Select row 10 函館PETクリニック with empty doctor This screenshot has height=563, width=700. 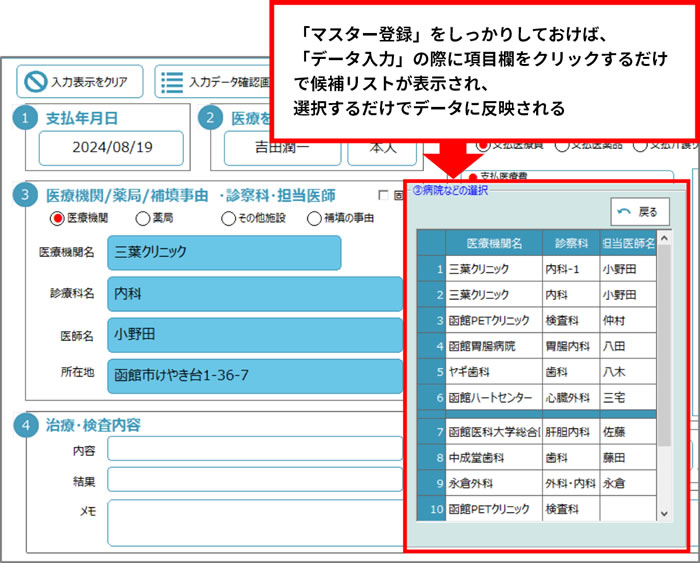pyautogui.click(x=537, y=509)
